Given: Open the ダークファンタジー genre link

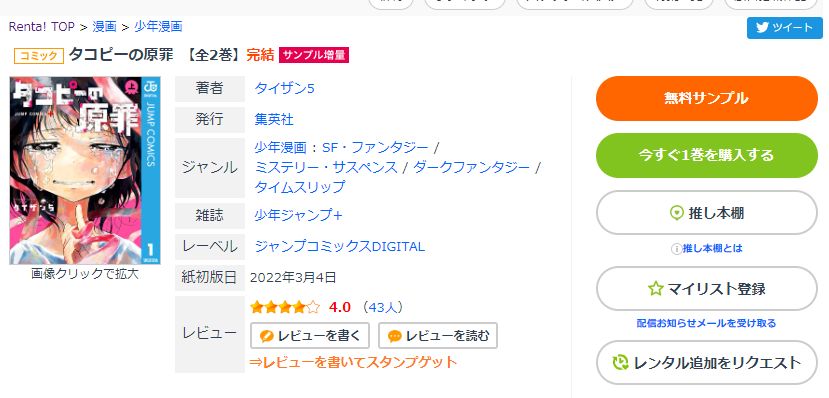Looking at the screenshot, I should pos(471,168).
